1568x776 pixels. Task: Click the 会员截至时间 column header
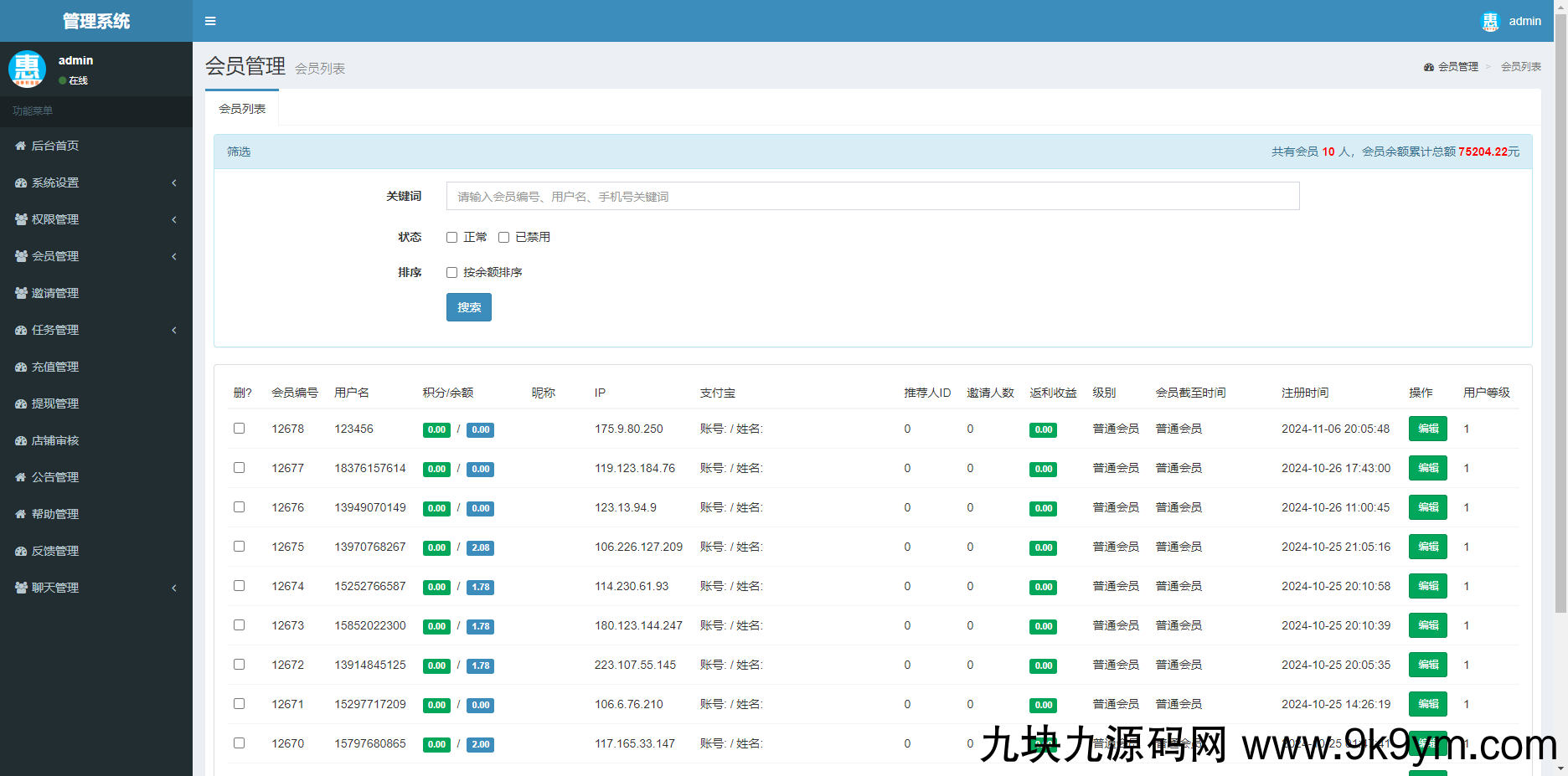coord(1190,393)
